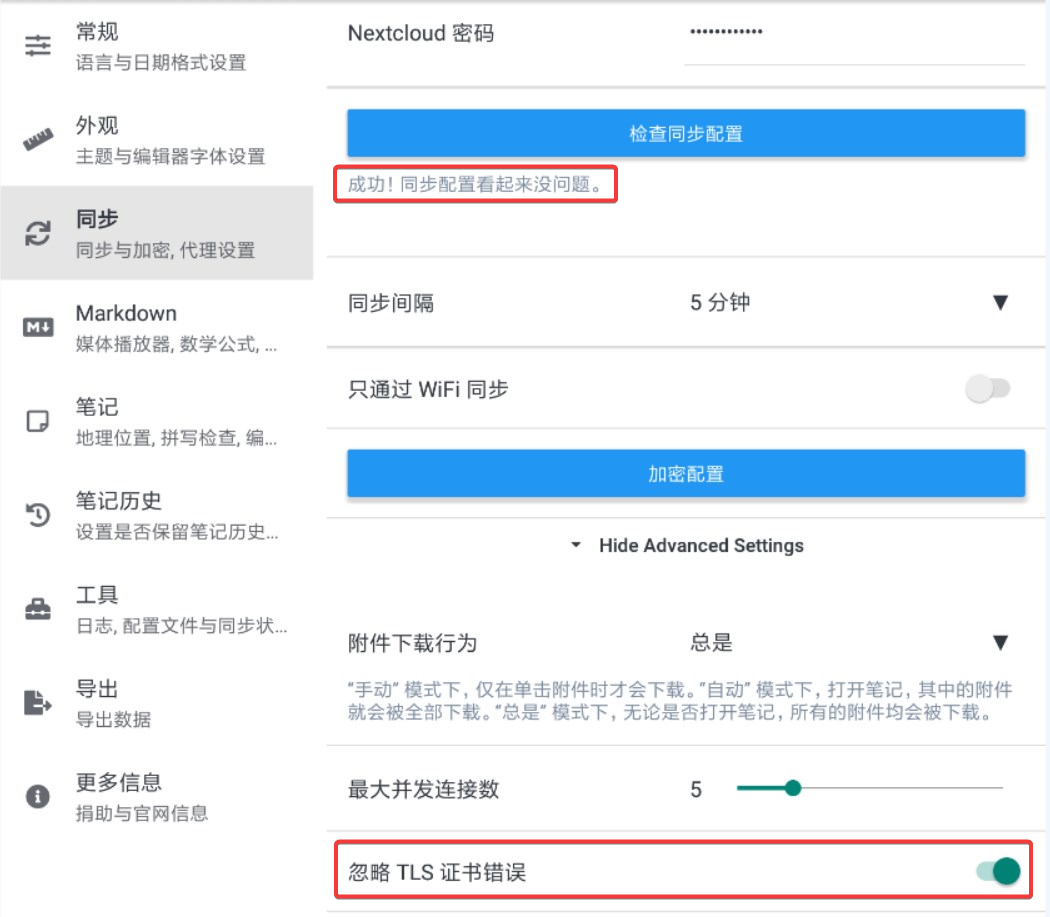Click the info circle icon next to 更多信息
The width and height of the screenshot is (1050, 917).
[x=38, y=796]
